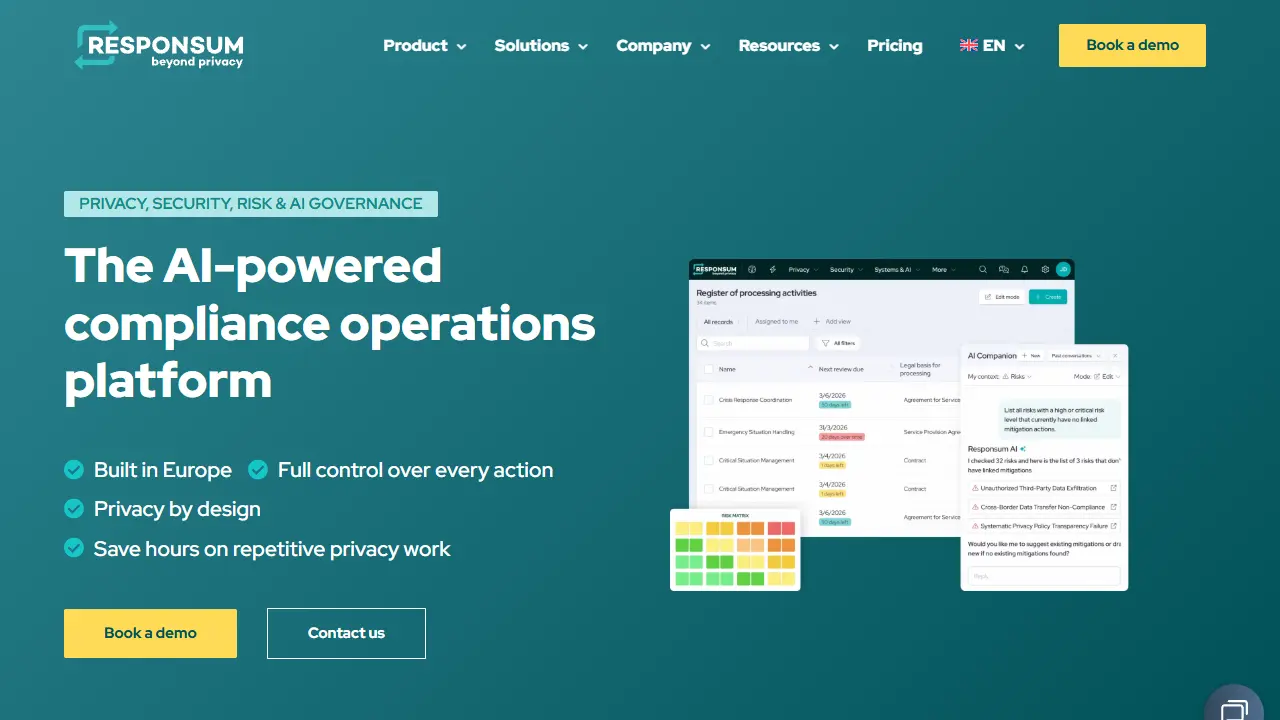Open the EN language dropdown
The image size is (1280, 720).
[x=992, y=45]
